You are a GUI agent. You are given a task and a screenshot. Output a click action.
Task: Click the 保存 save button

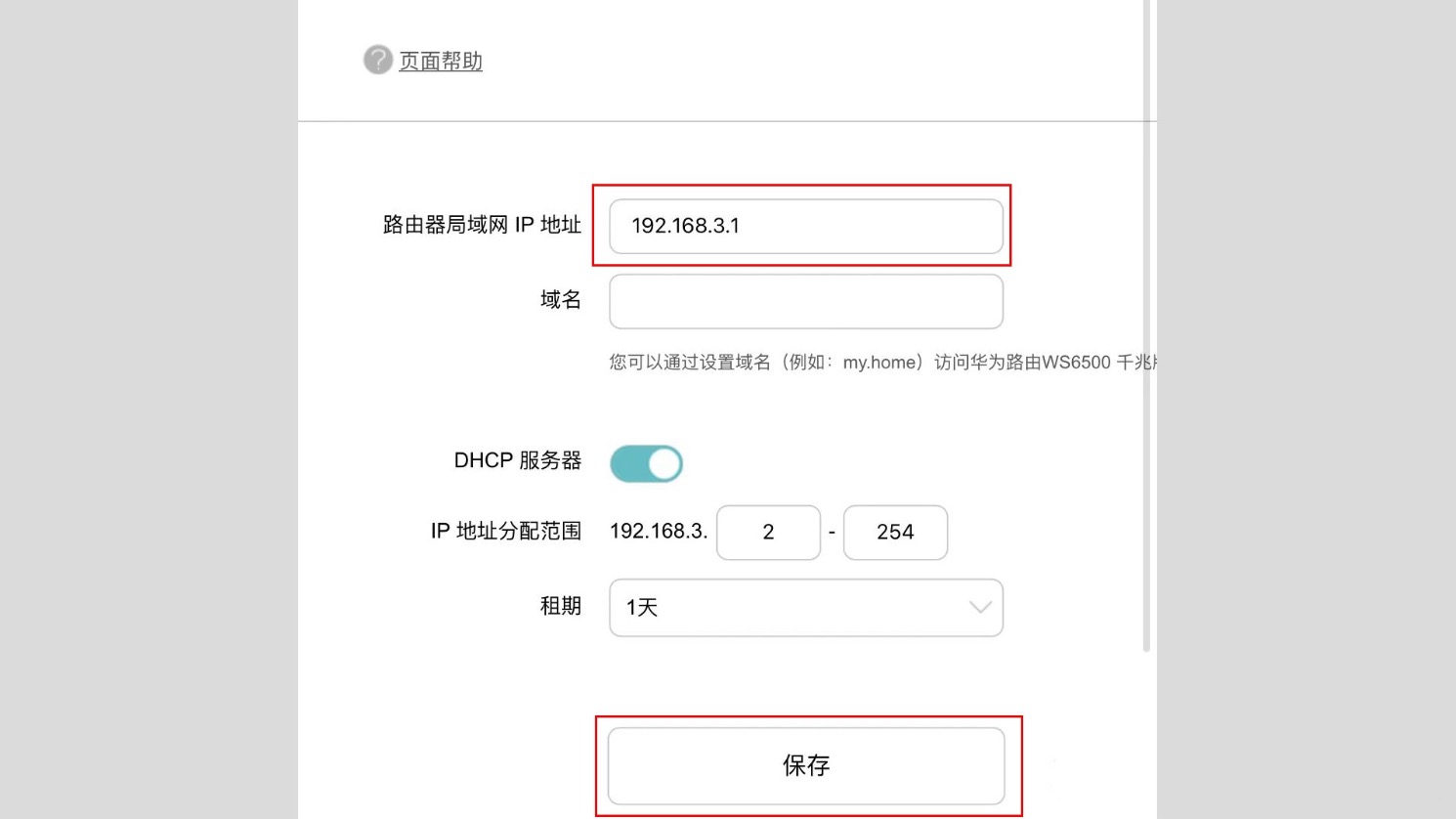[x=807, y=766]
